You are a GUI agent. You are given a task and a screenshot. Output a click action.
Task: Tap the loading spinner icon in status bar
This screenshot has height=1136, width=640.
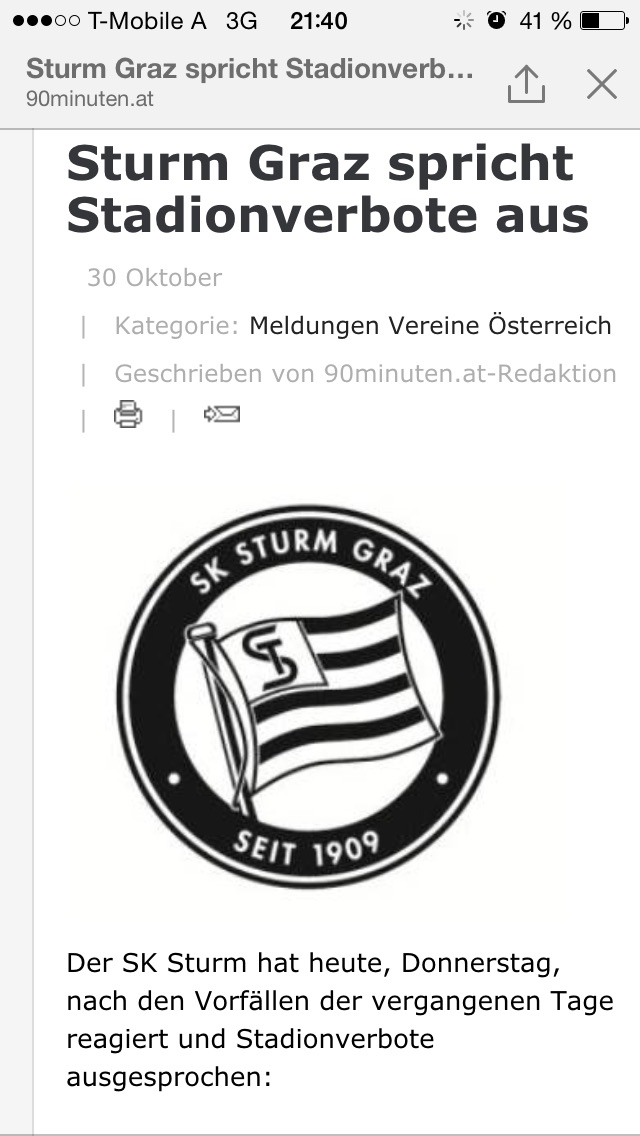pyautogui.click(x=463, y=21)
